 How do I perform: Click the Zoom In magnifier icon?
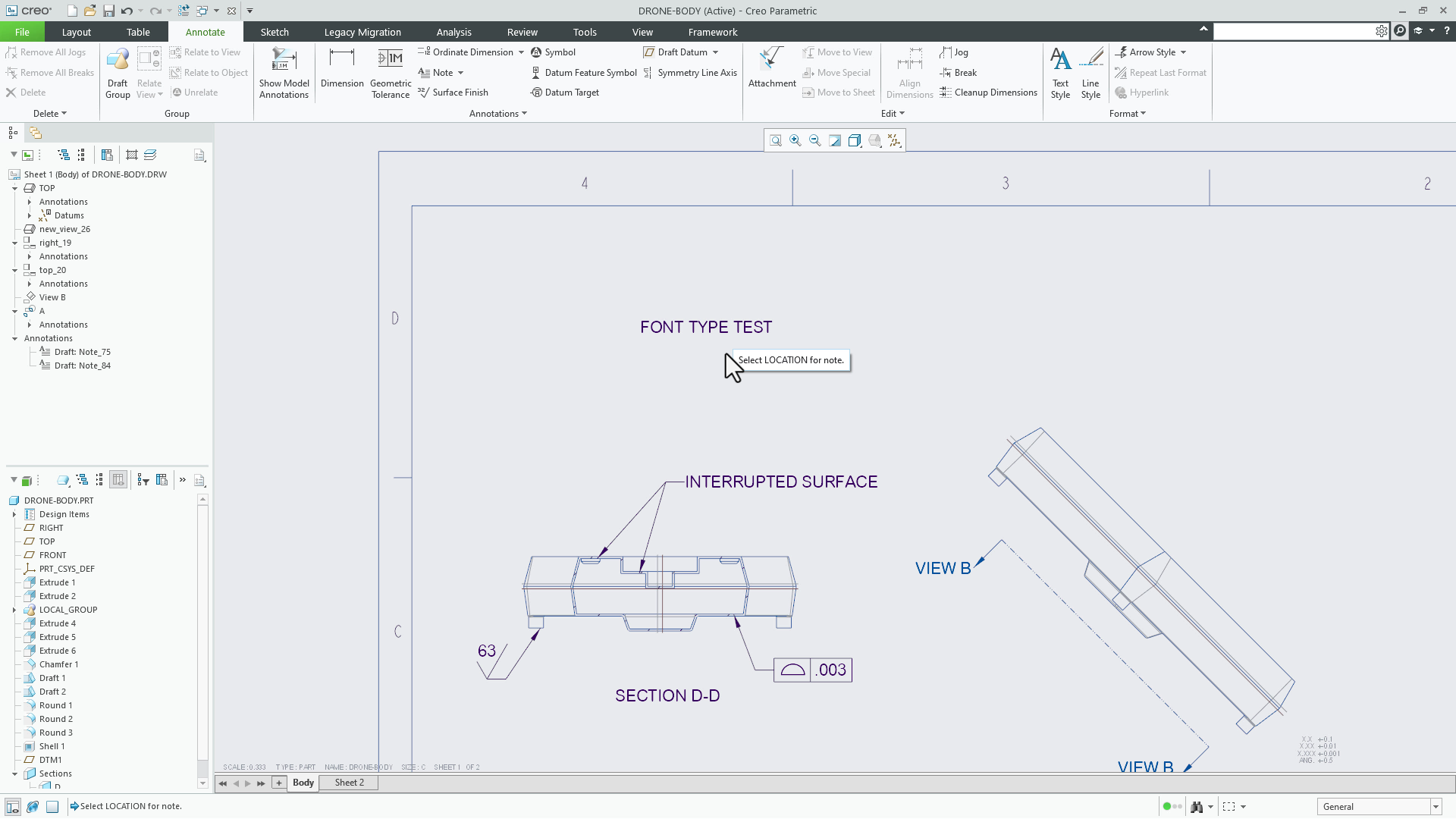tap(795, 140)
